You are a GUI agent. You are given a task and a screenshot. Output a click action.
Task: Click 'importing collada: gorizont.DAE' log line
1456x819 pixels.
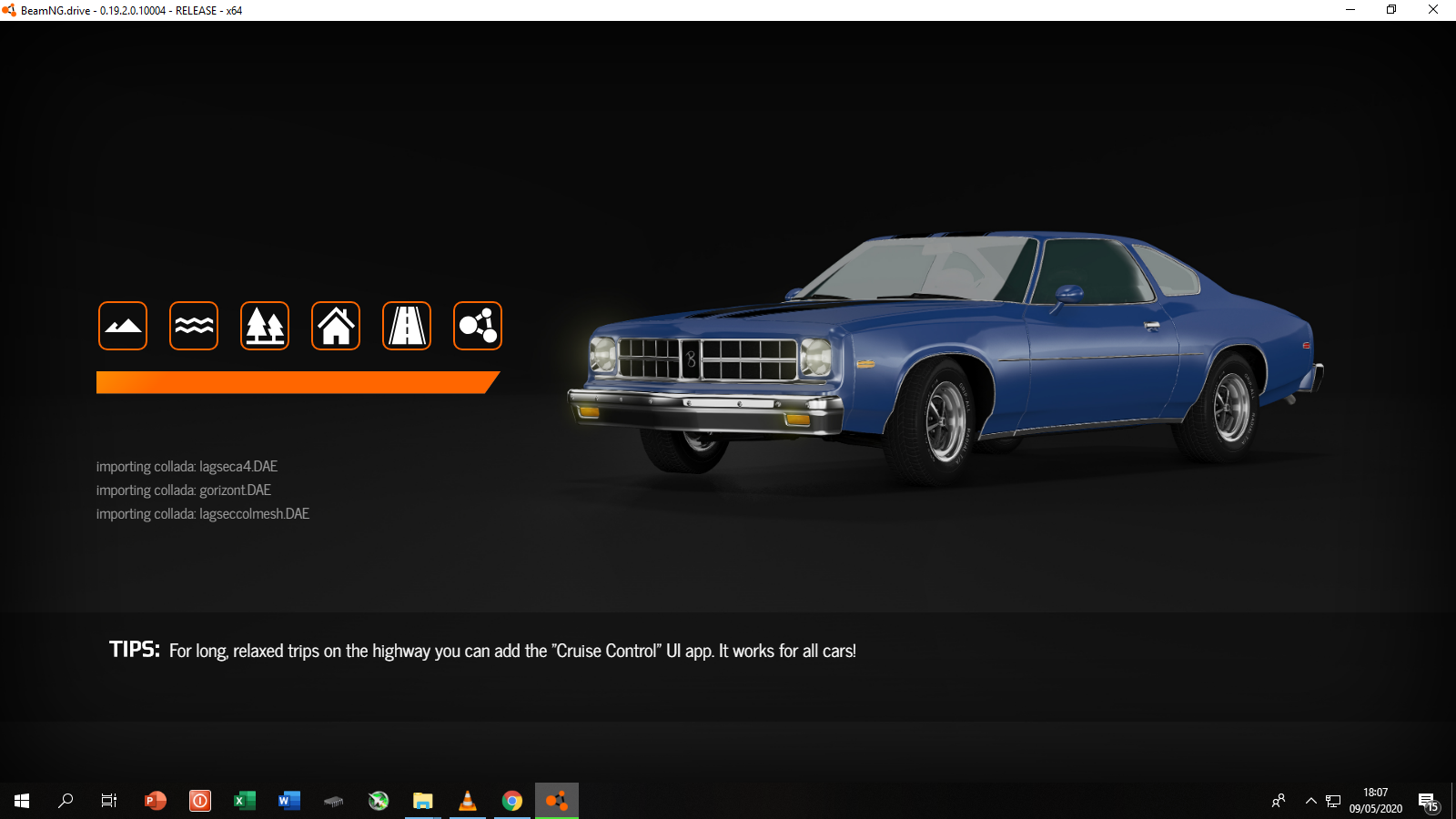pos(184,490)
